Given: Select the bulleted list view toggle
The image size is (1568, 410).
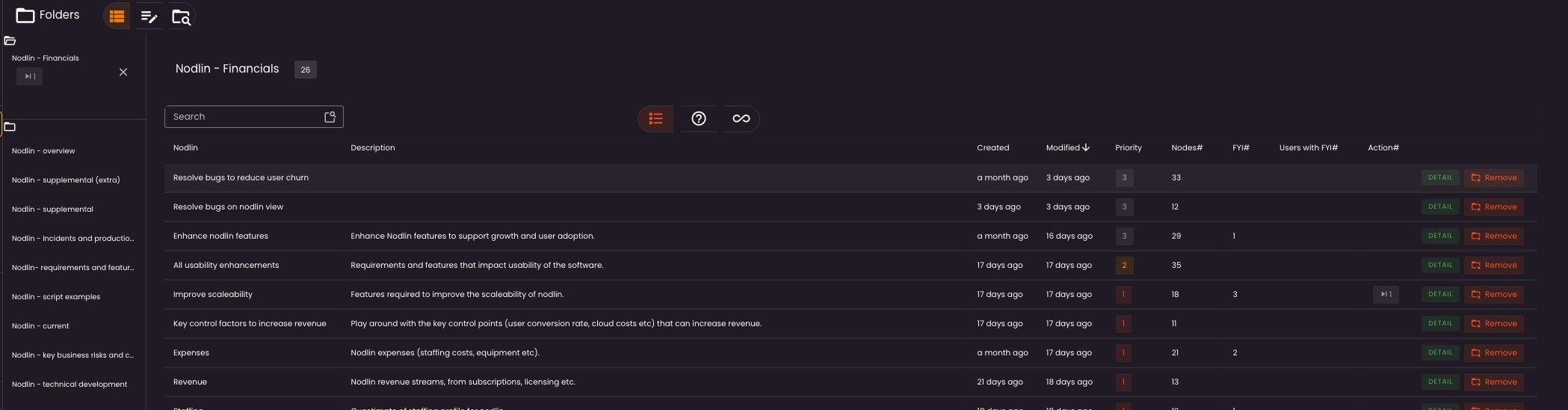Looking at the screenshot, I should 655,118.
